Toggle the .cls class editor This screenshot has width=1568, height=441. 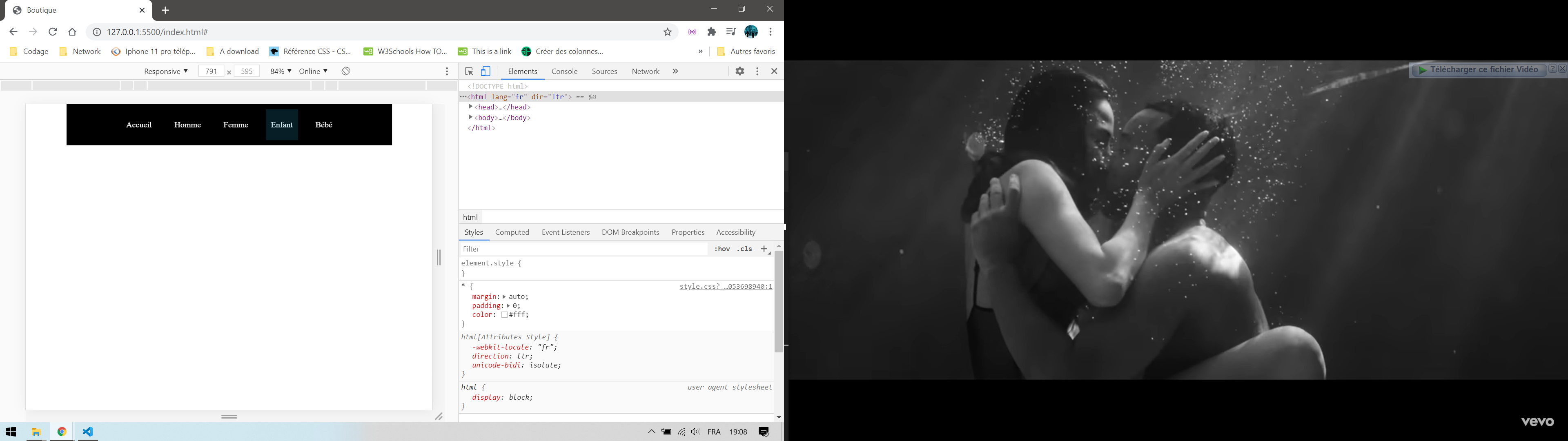745,249
